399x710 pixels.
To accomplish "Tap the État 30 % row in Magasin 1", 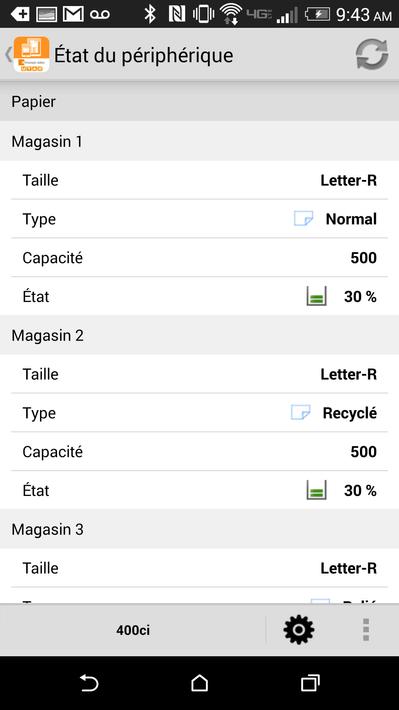I will pos(199,297).
